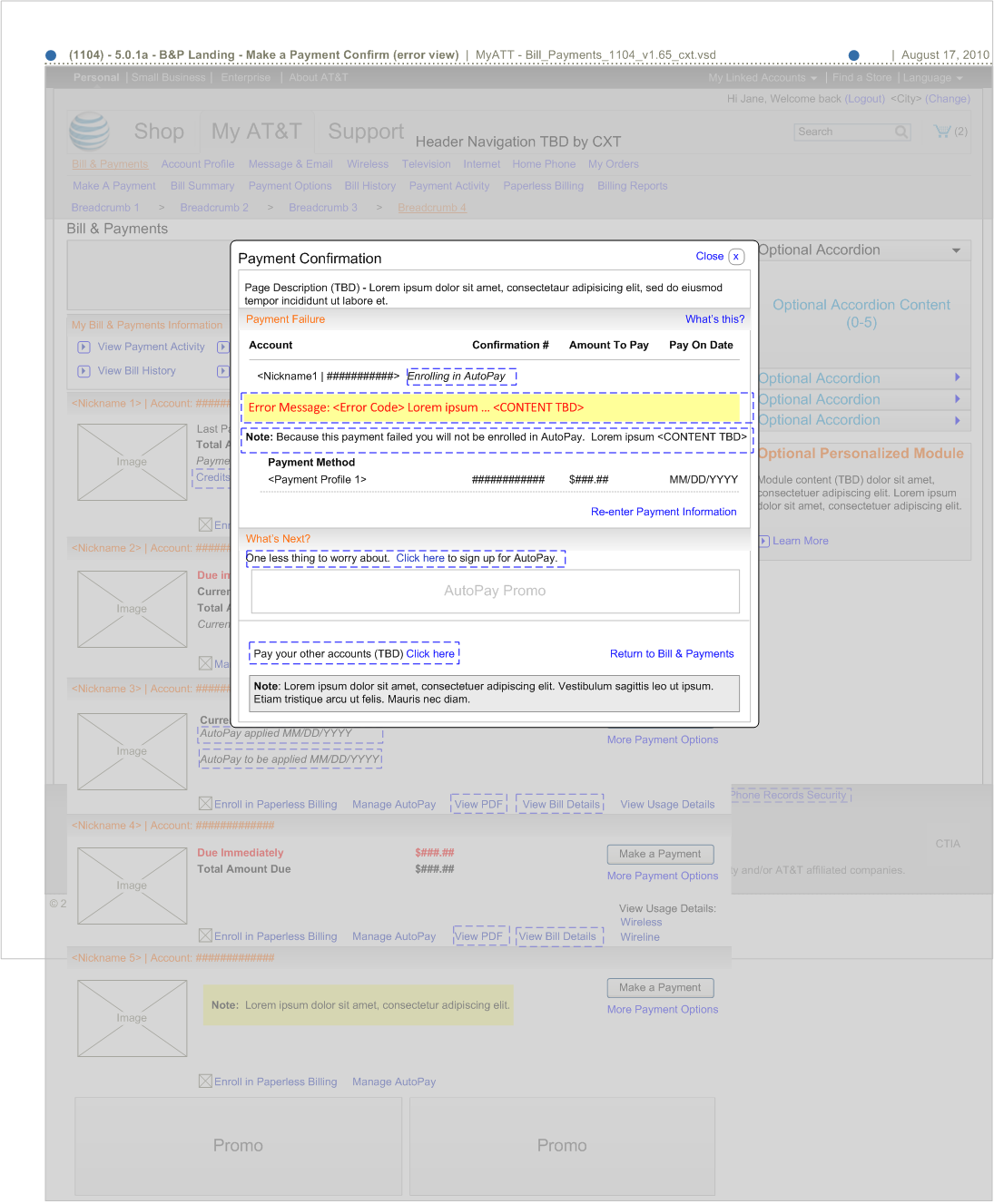Go to Payment Options submenu
This screenshot has height=1204, width=994.
click(x=290, y=186)
